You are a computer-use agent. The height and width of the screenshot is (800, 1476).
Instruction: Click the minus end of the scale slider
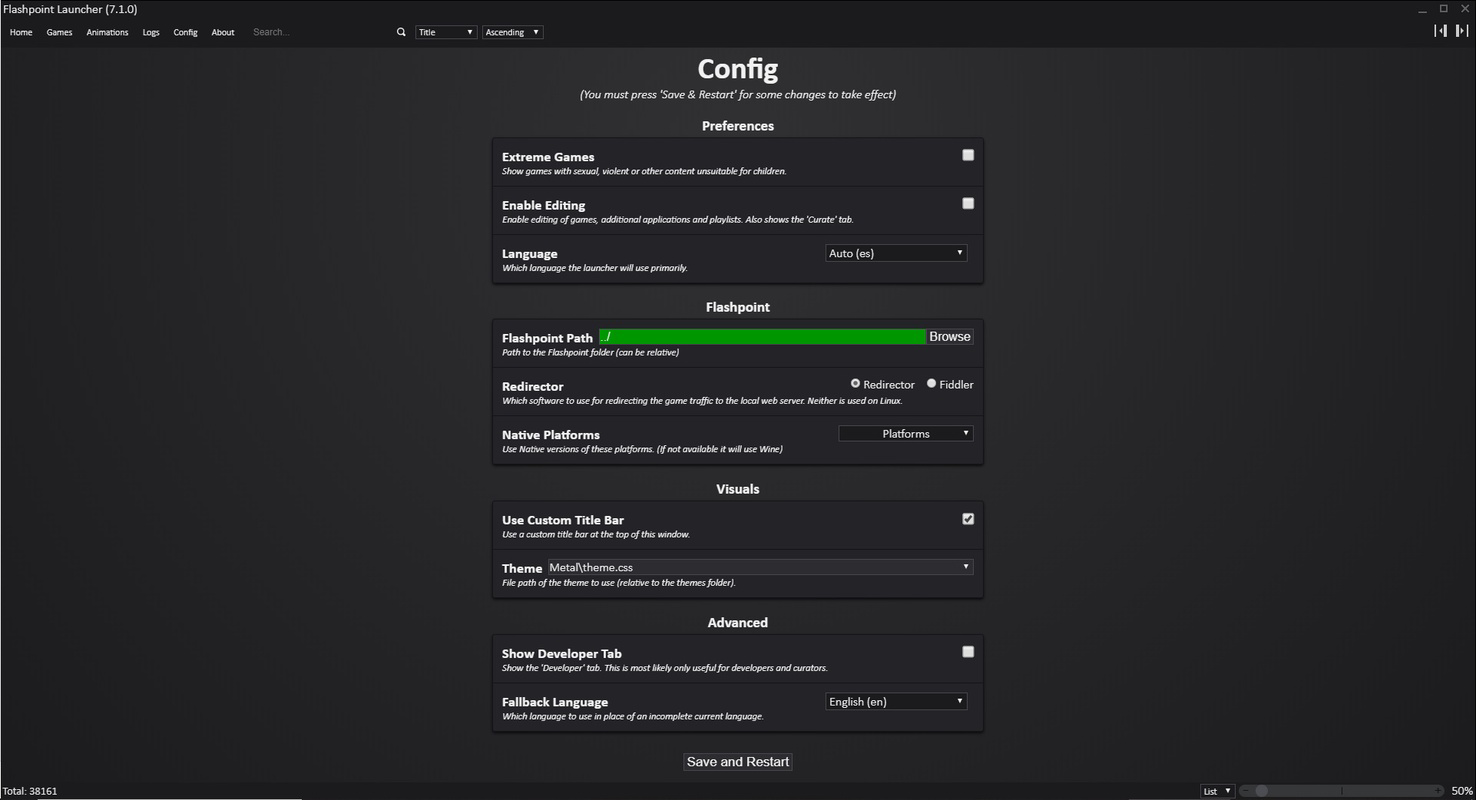click(x=1246, y=791)
